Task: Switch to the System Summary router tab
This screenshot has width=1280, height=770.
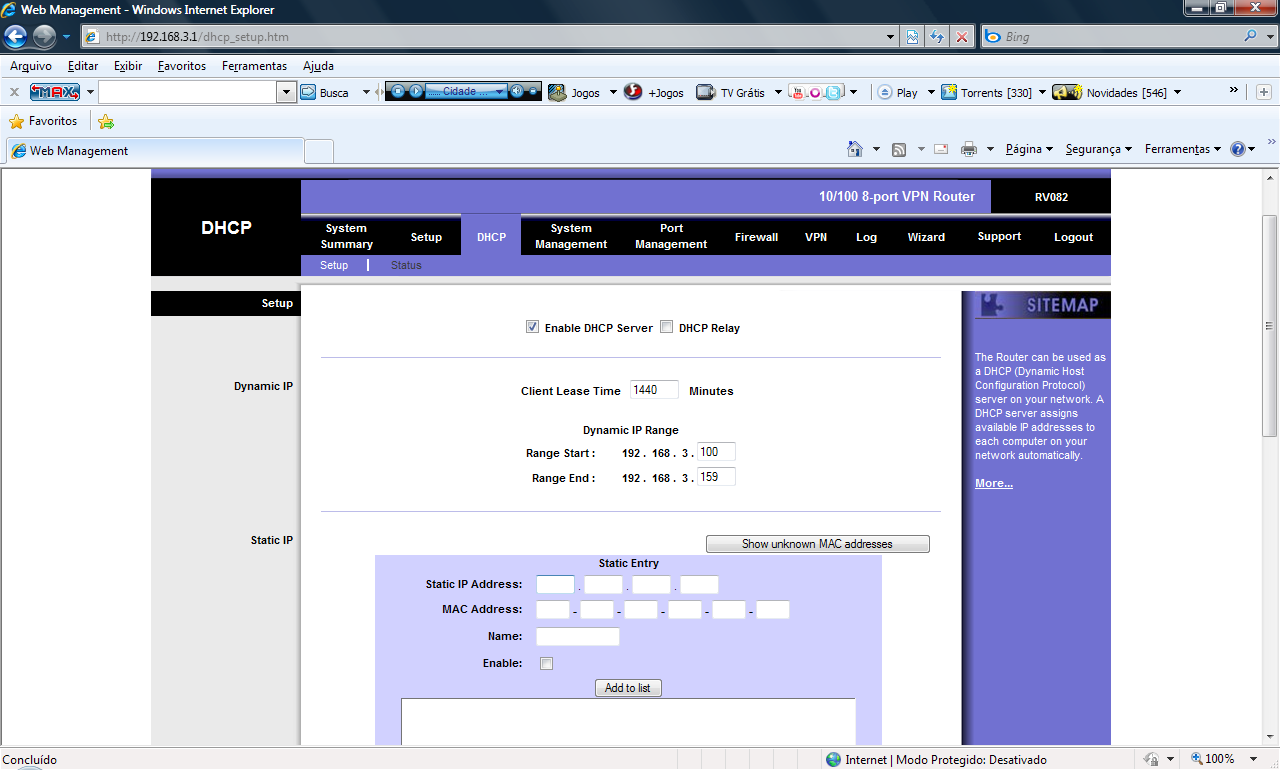Action: tap(347, 236)
